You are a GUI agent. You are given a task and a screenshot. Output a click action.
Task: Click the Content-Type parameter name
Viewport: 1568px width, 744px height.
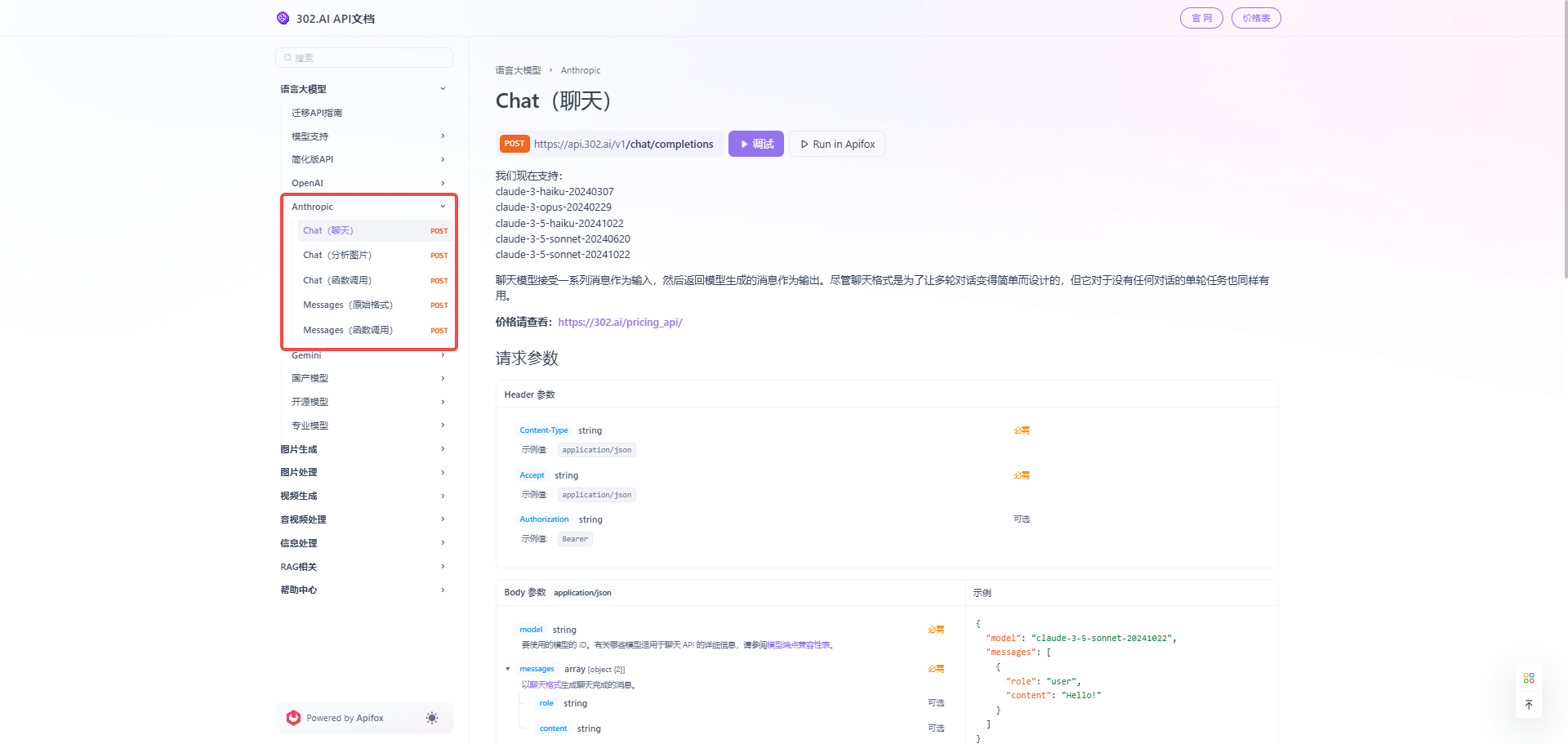point(544,430)
